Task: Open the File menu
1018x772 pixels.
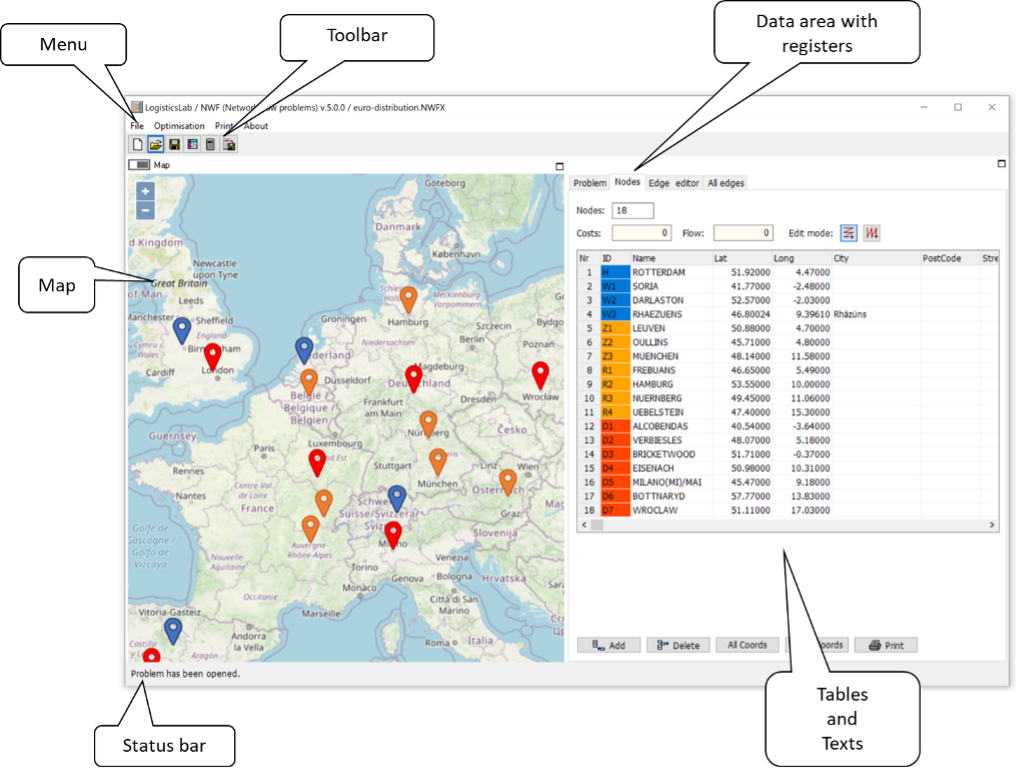Action: tap(137, 126)
